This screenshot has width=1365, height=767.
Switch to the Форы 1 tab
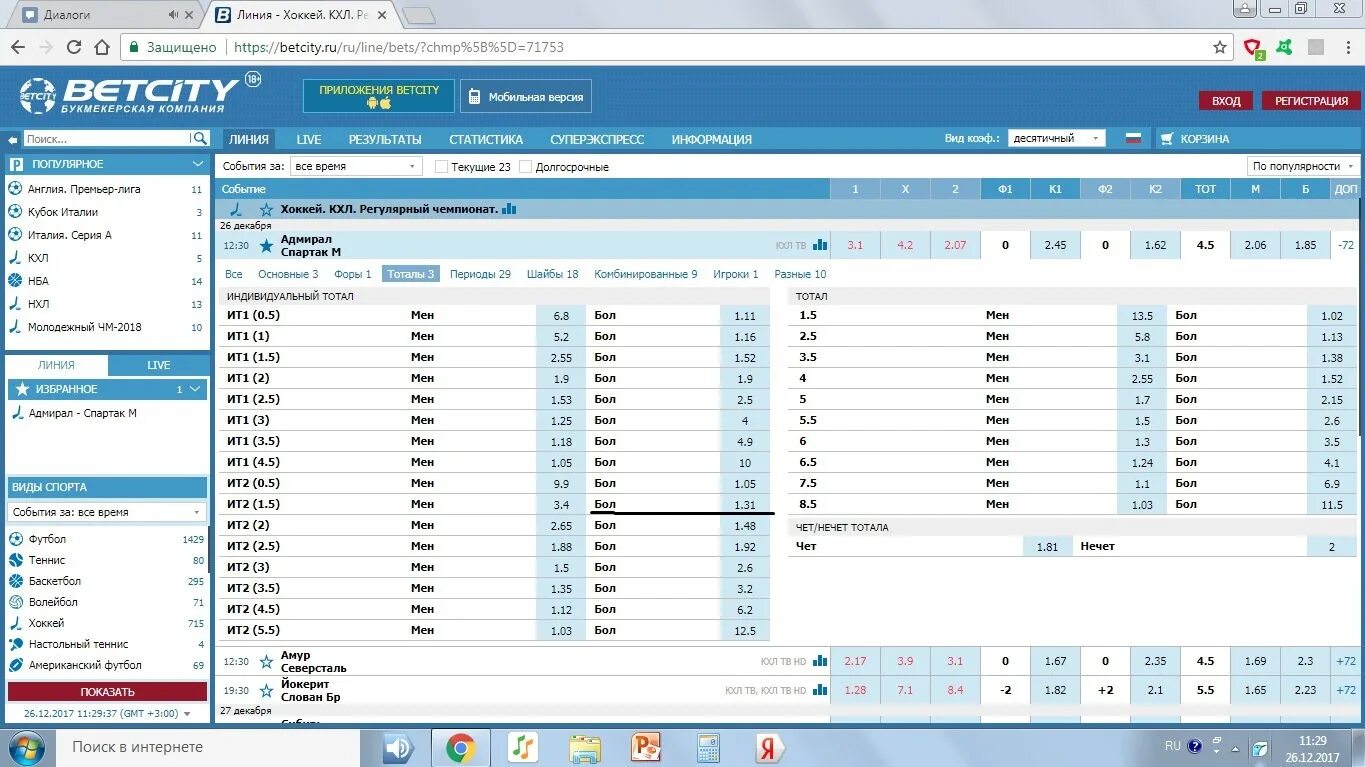pos(353,274)
